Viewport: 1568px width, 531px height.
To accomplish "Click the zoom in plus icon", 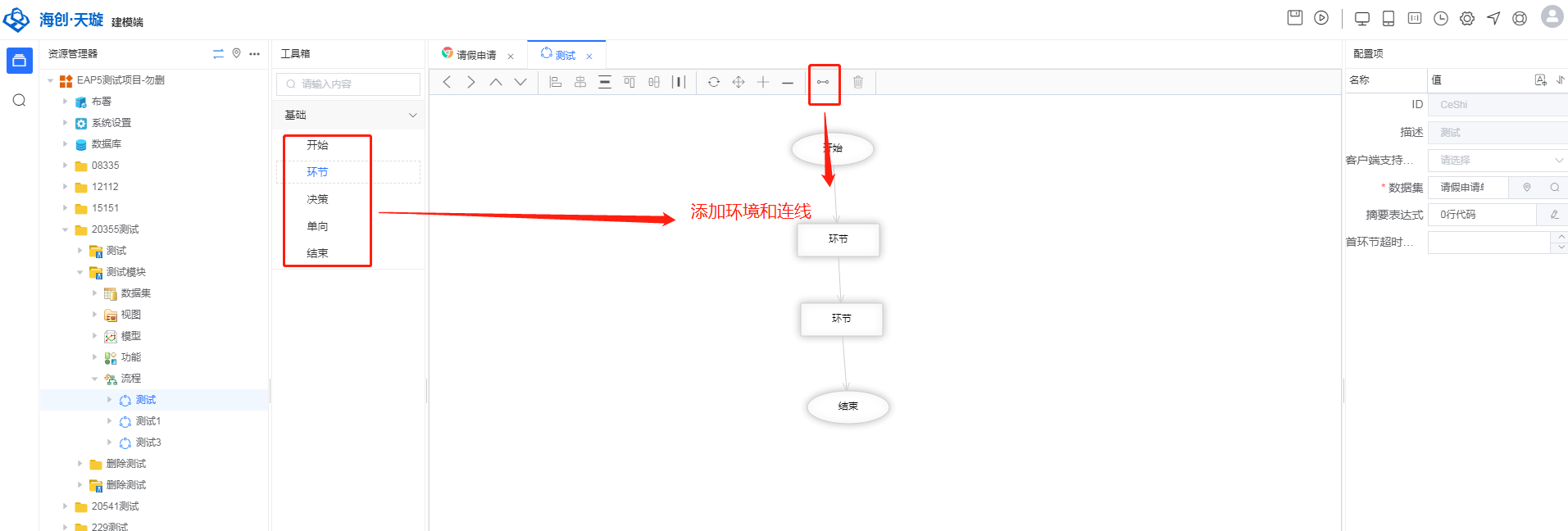I will 763,82.
